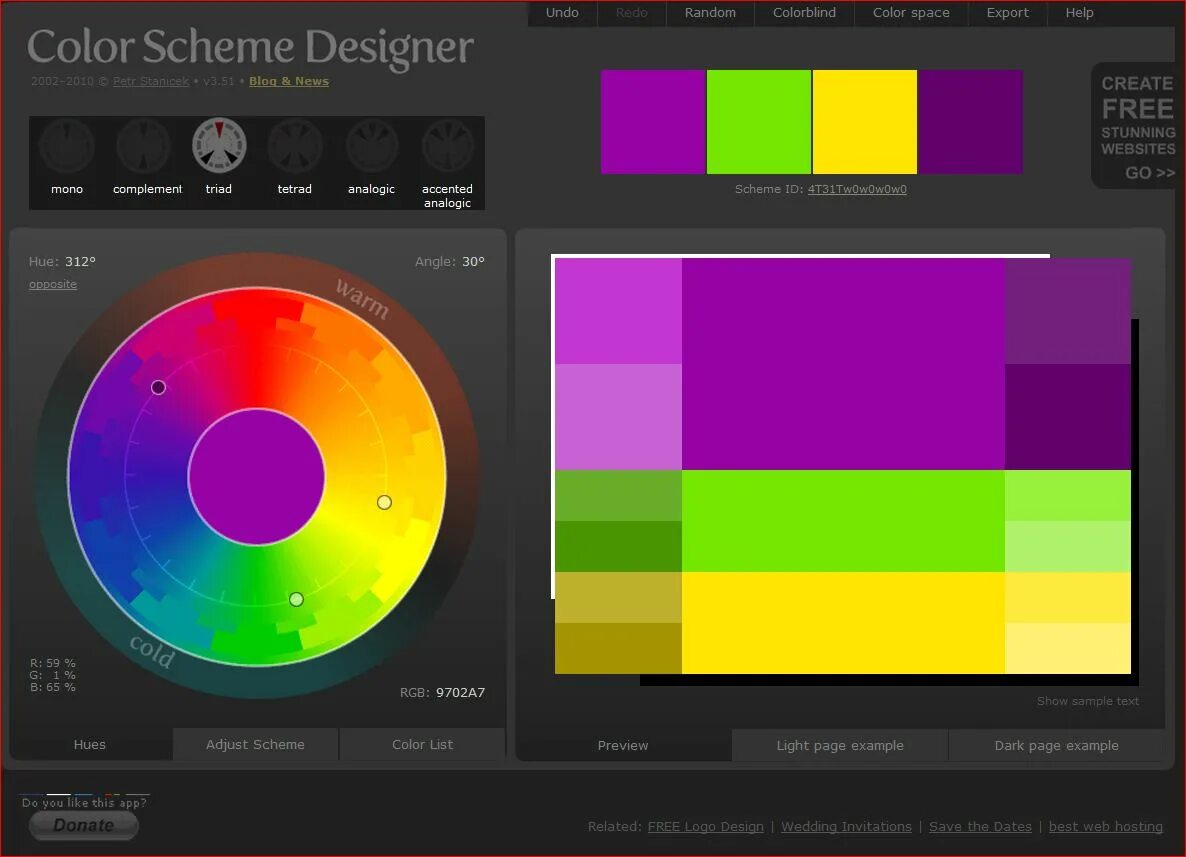Open the Blog & News link
Viewport: 1186px width, 857px height.
(x=289, y=81)
